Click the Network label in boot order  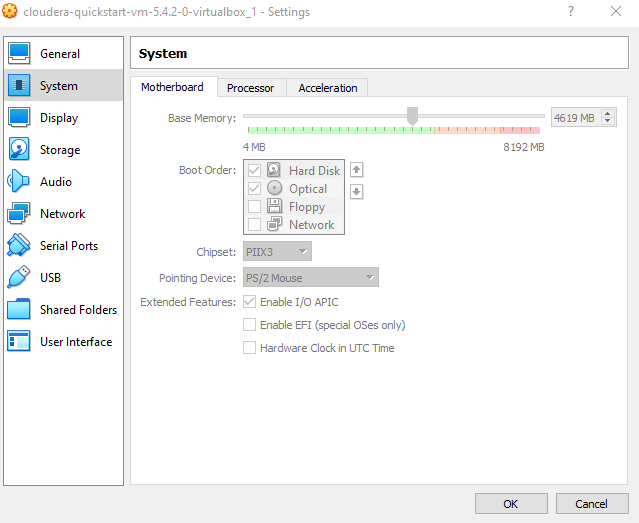pos(312,225)
